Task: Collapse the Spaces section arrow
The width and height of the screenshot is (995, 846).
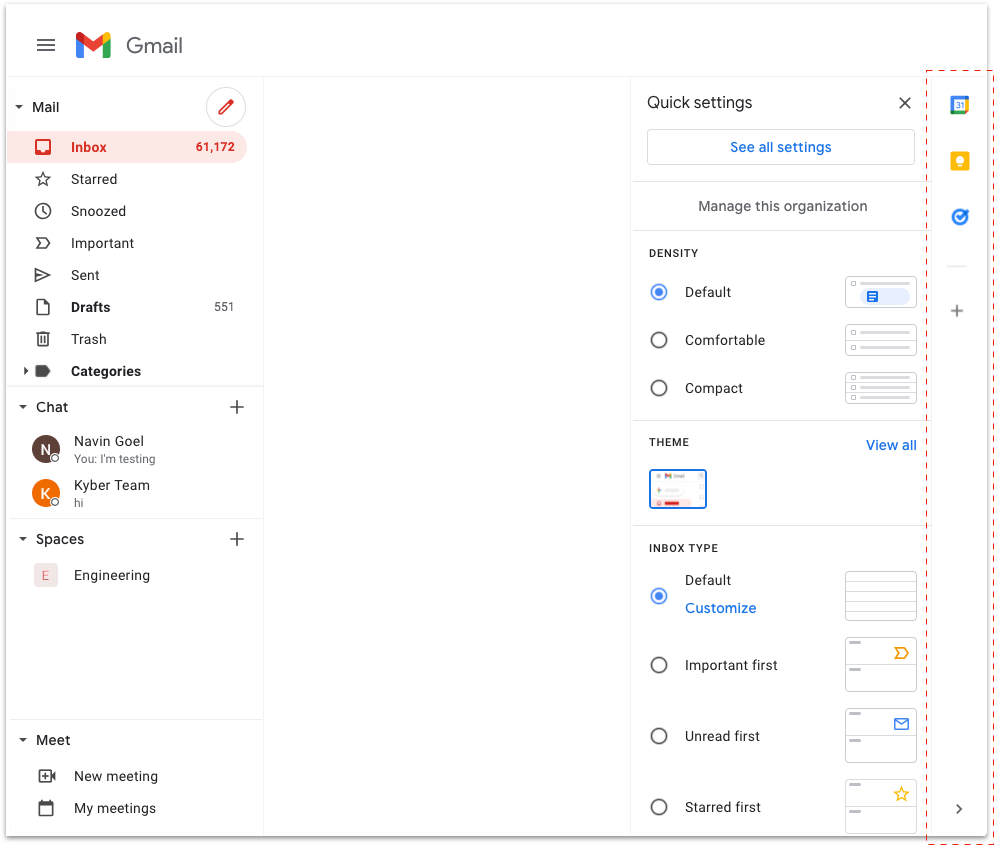Action: tap(23, 539)
